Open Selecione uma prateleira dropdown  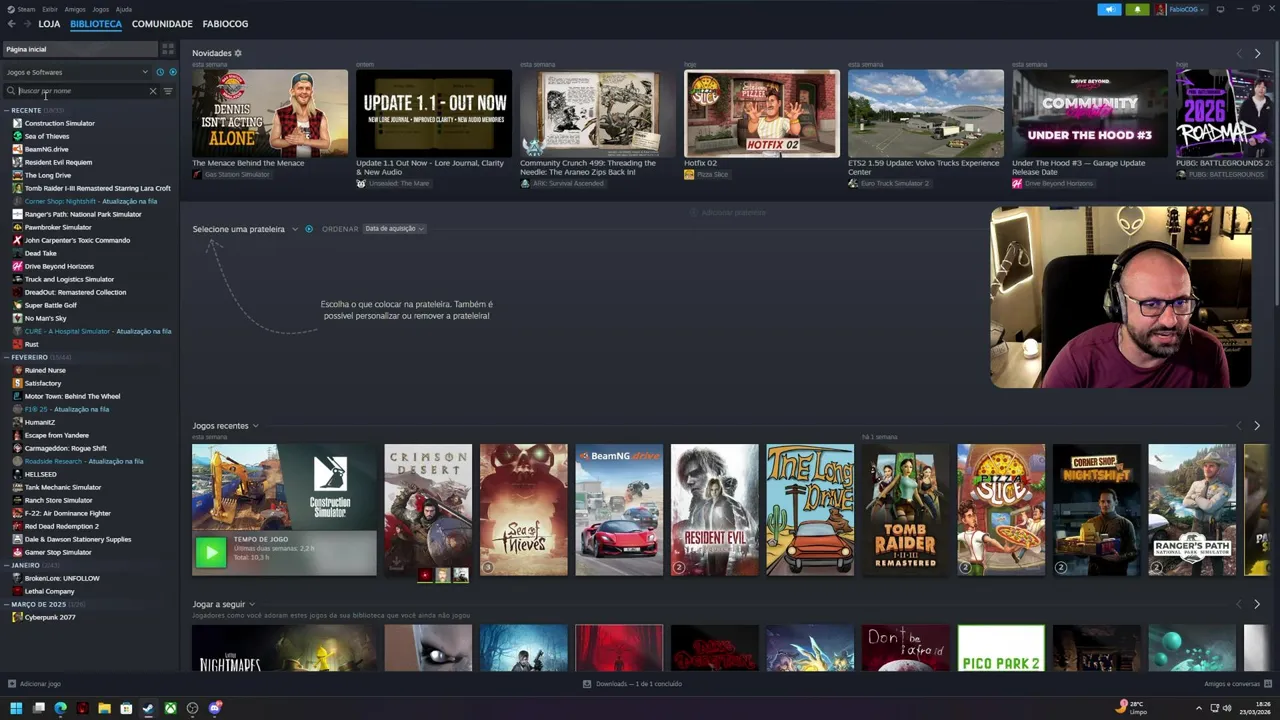(x=245, y=229)
